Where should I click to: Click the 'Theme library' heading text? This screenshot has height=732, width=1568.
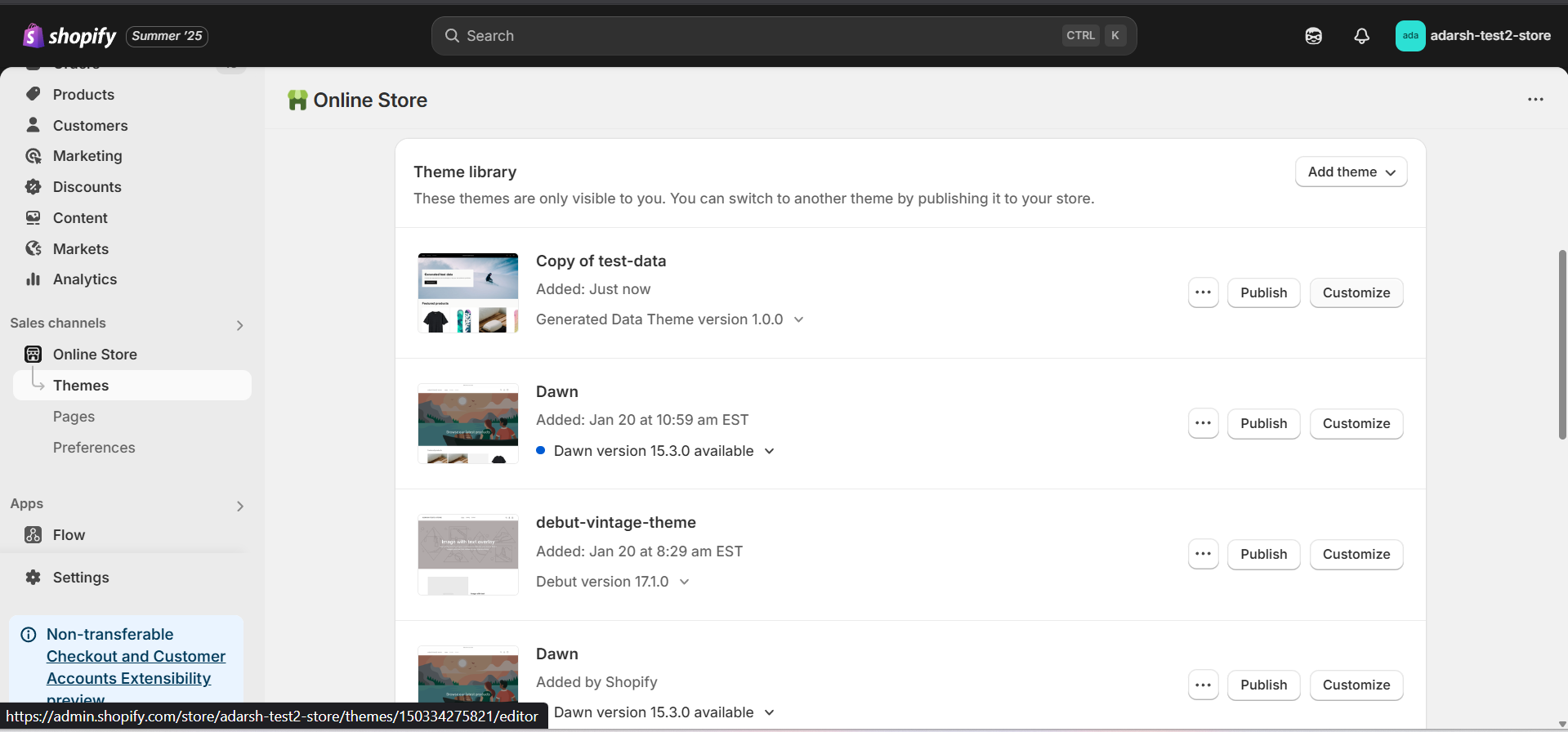click(465, 172)
